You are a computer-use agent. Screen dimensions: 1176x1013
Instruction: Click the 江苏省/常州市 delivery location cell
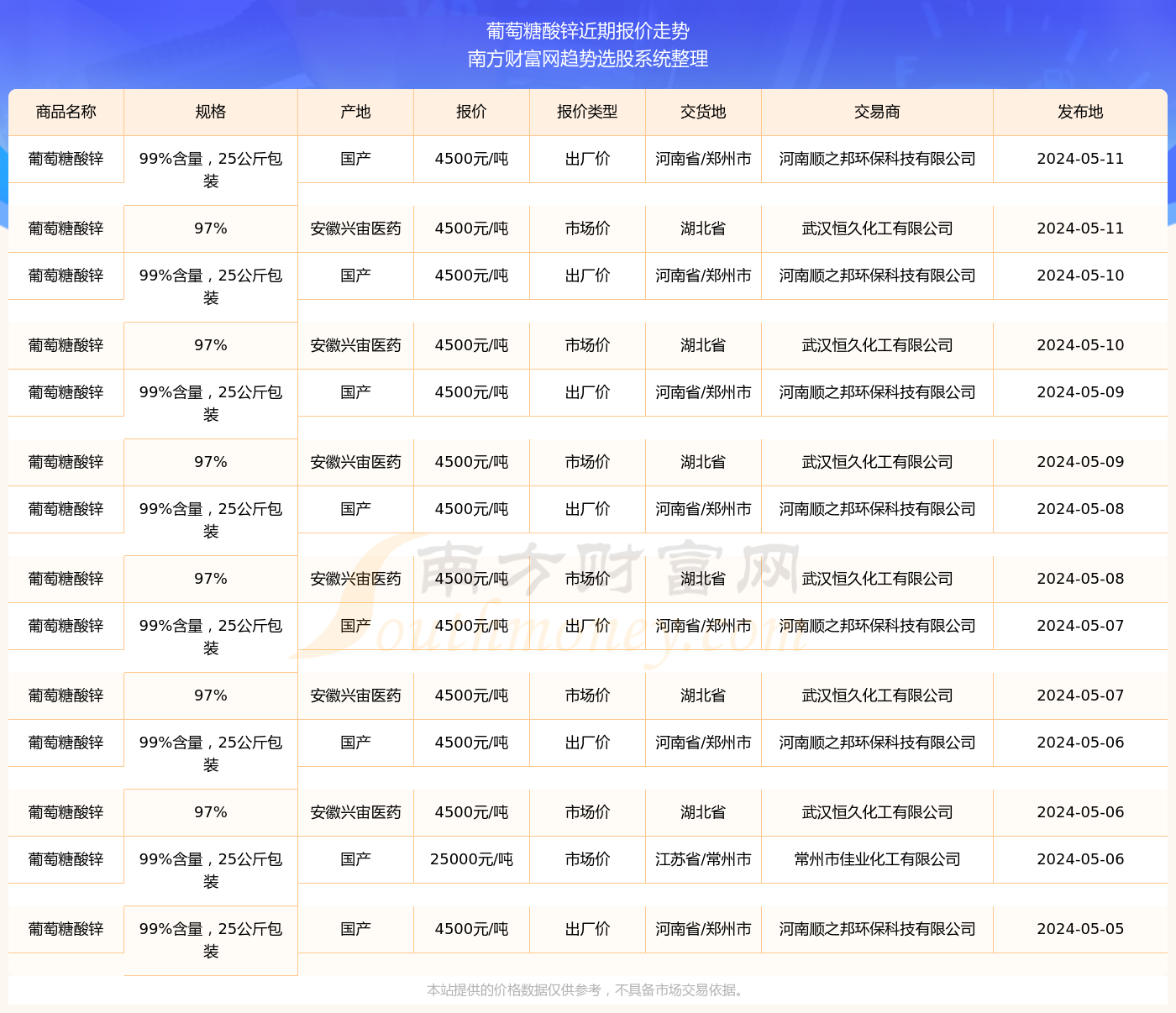click(x=703, y=859)
